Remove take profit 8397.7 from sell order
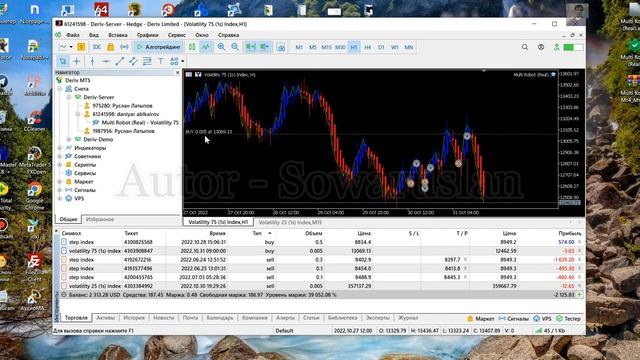The height and width of the screenshot is (360, 640). [465, 260]
